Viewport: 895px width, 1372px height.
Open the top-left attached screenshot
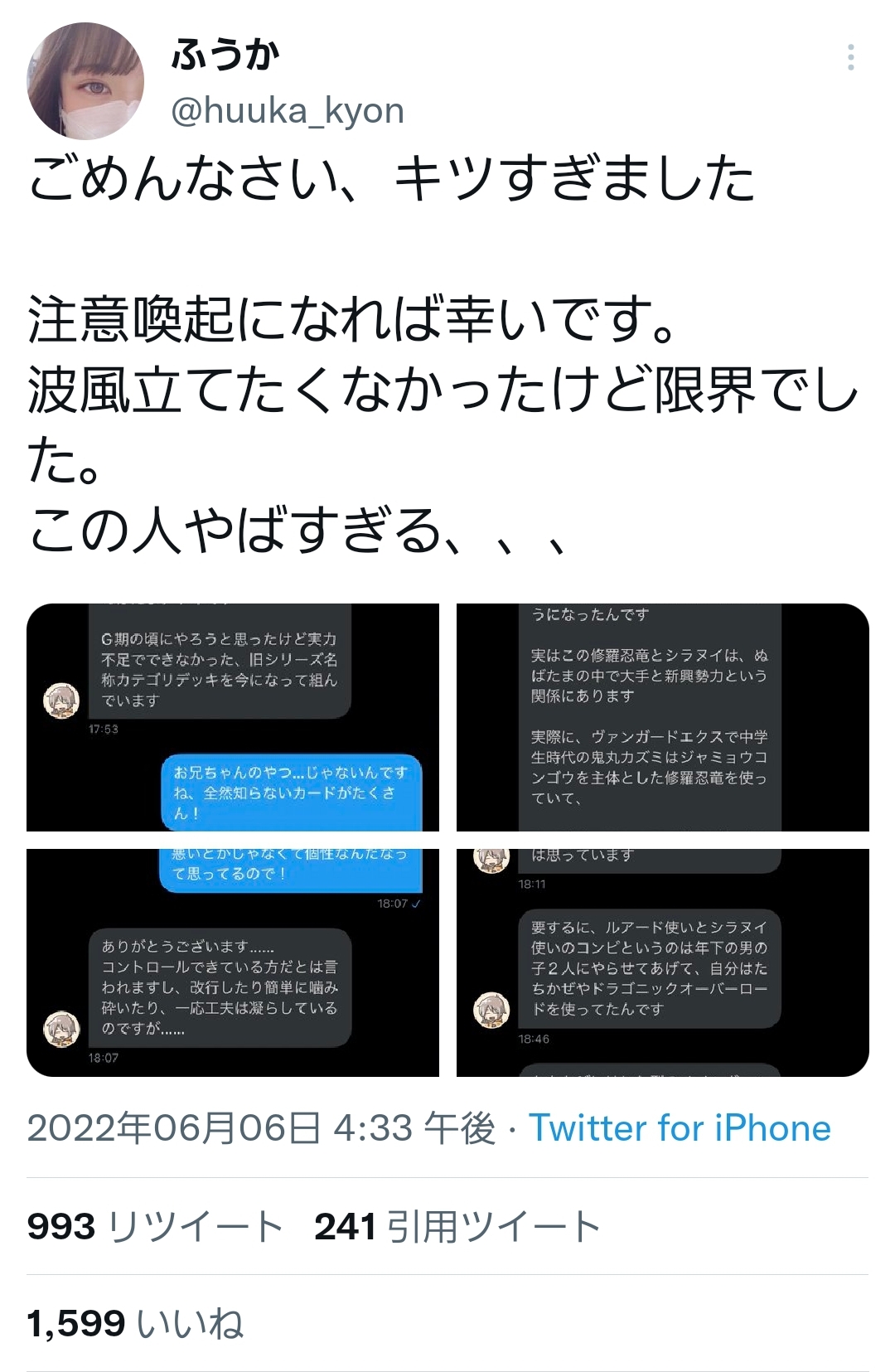pyautogui.click(x=233, y=717)
